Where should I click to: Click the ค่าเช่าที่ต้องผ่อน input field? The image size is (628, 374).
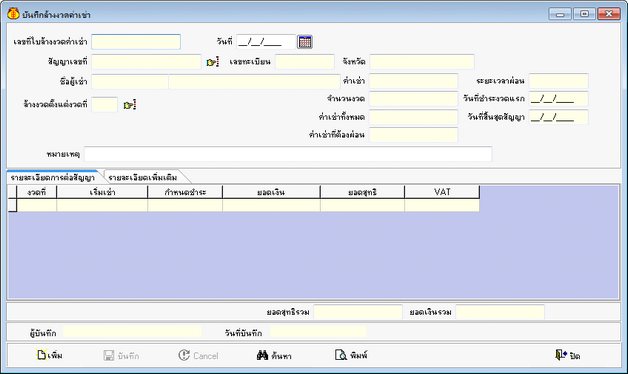(x=413, y=135)
